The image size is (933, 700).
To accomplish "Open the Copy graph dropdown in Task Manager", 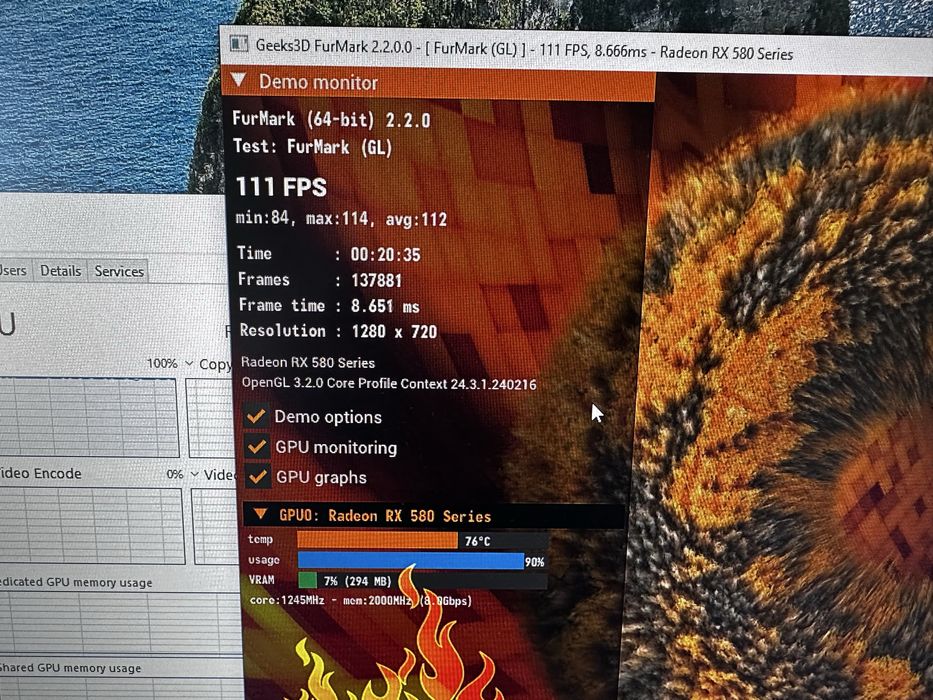I will 189,363.
